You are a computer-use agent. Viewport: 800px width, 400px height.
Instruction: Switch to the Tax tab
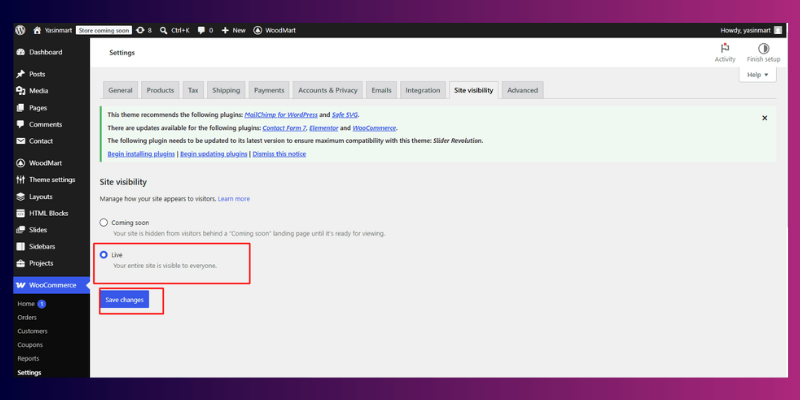pos(193,90)
